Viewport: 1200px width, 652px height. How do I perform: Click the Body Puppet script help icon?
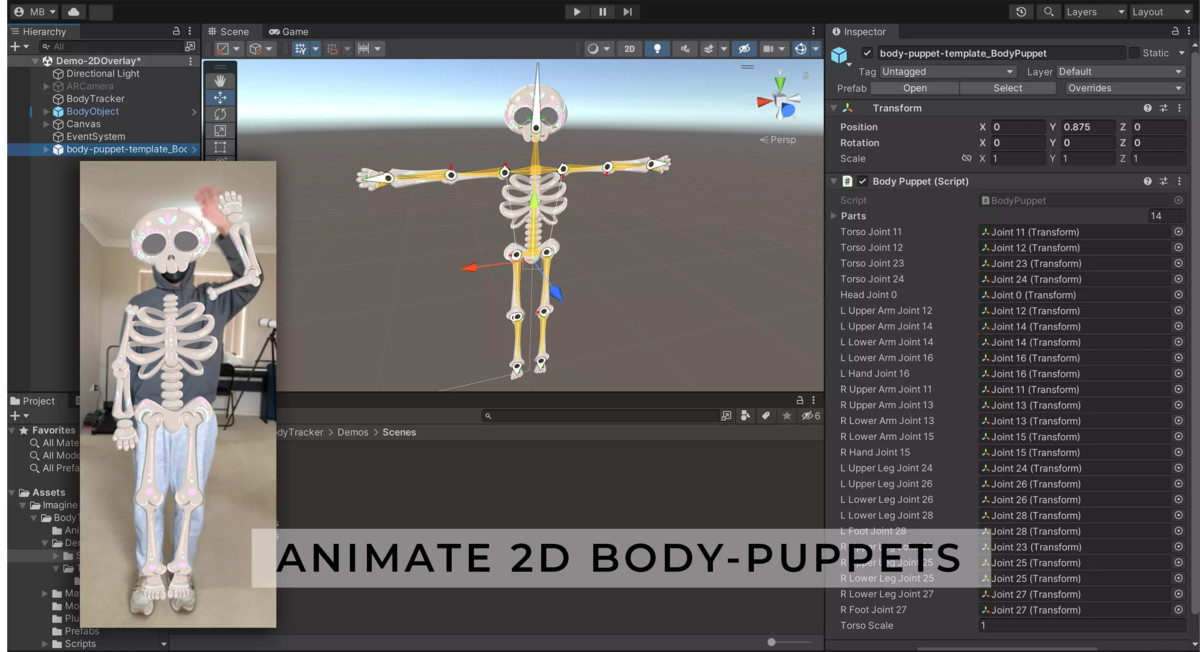pyautogui.click(x=1146, y=181)
